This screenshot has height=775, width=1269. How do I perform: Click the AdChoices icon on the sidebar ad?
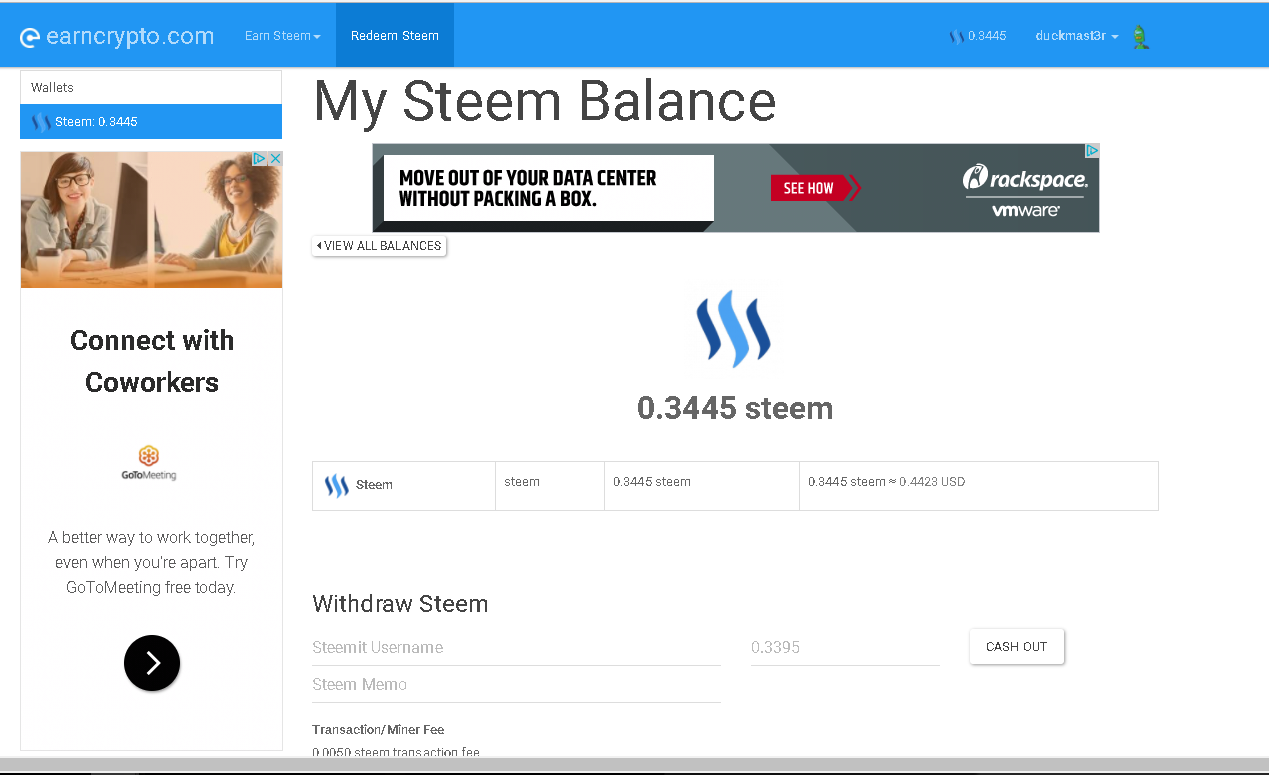(259, 159)
